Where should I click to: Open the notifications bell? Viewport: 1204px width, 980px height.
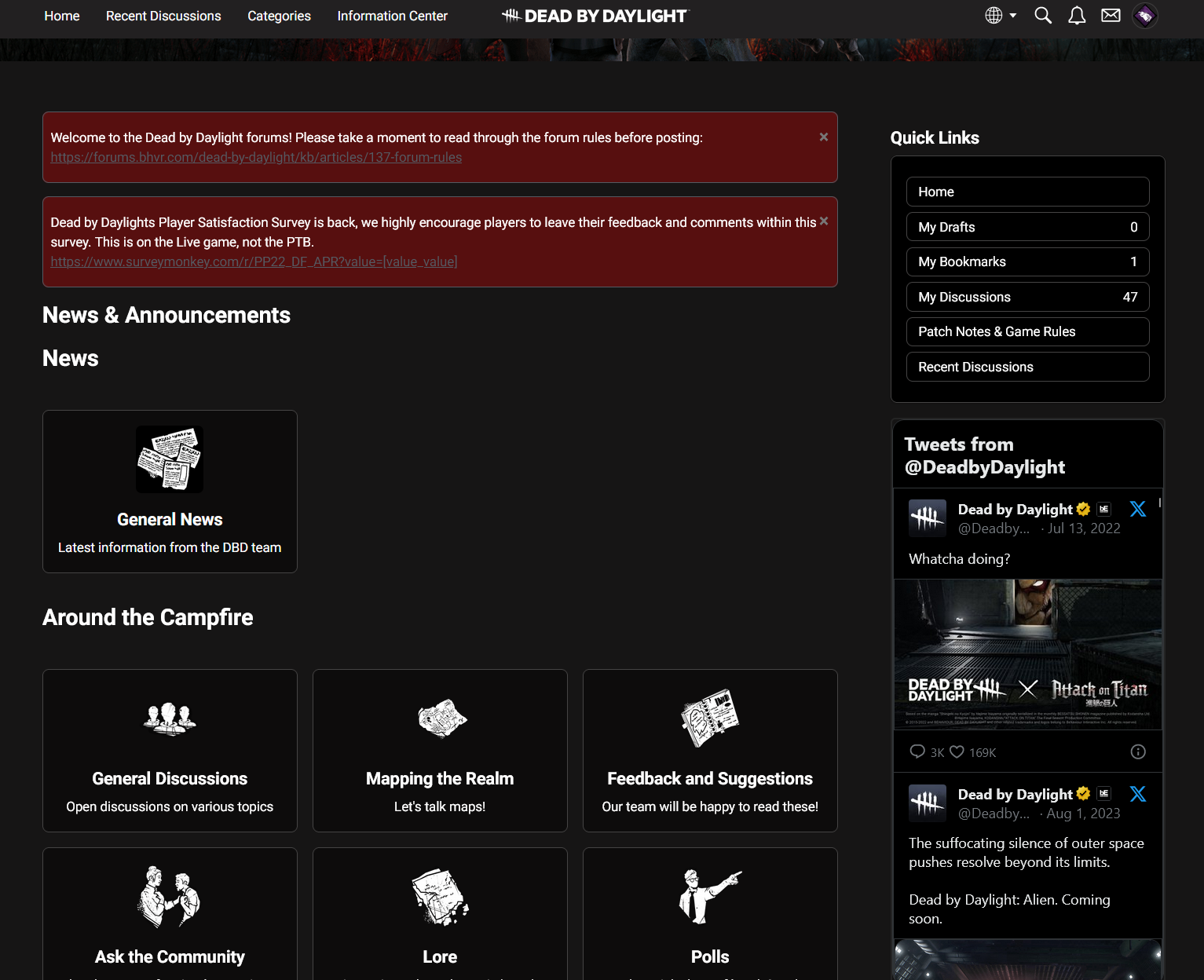tap(1077, 16)
